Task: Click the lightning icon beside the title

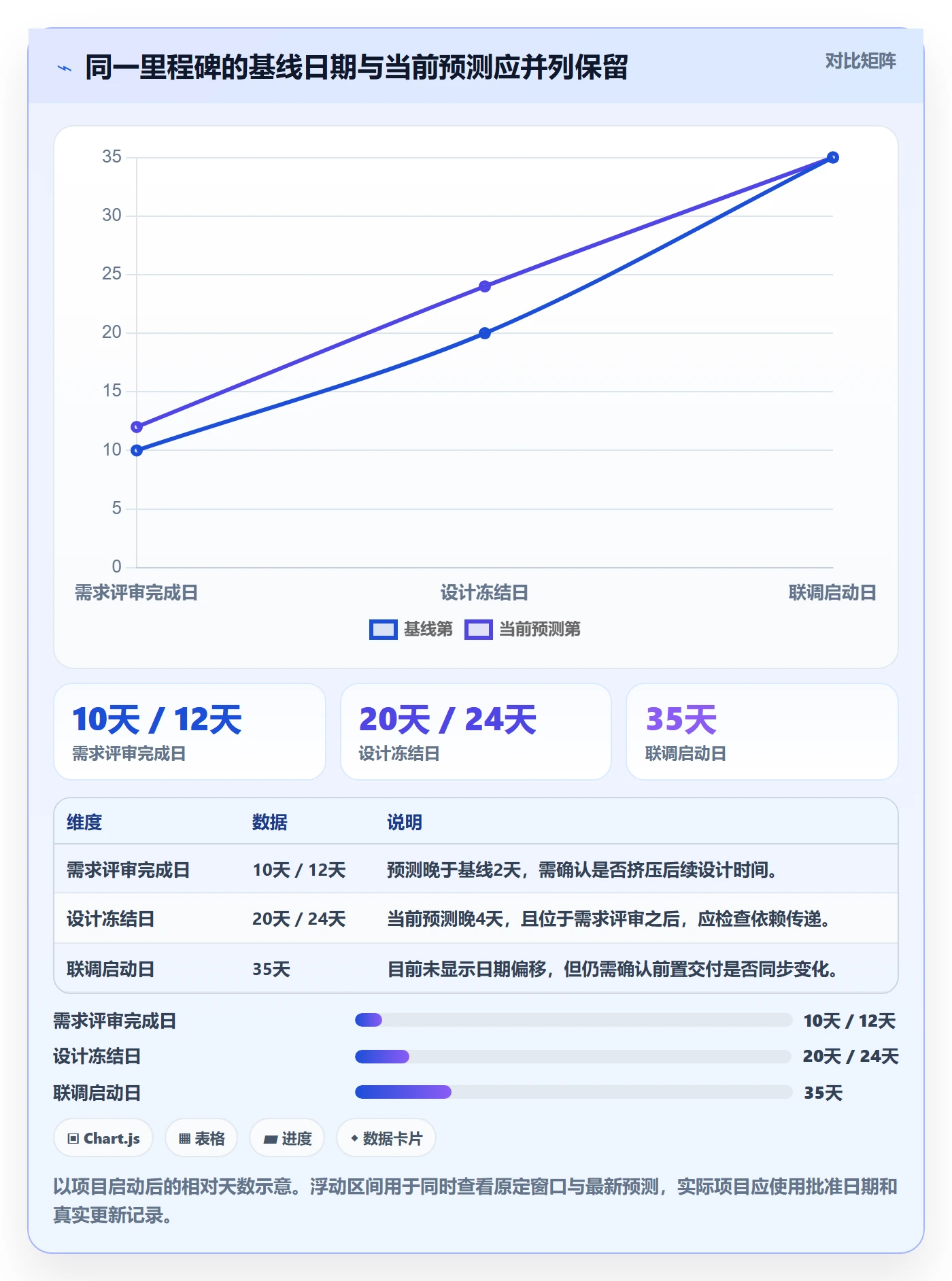Action: point(65,68)
